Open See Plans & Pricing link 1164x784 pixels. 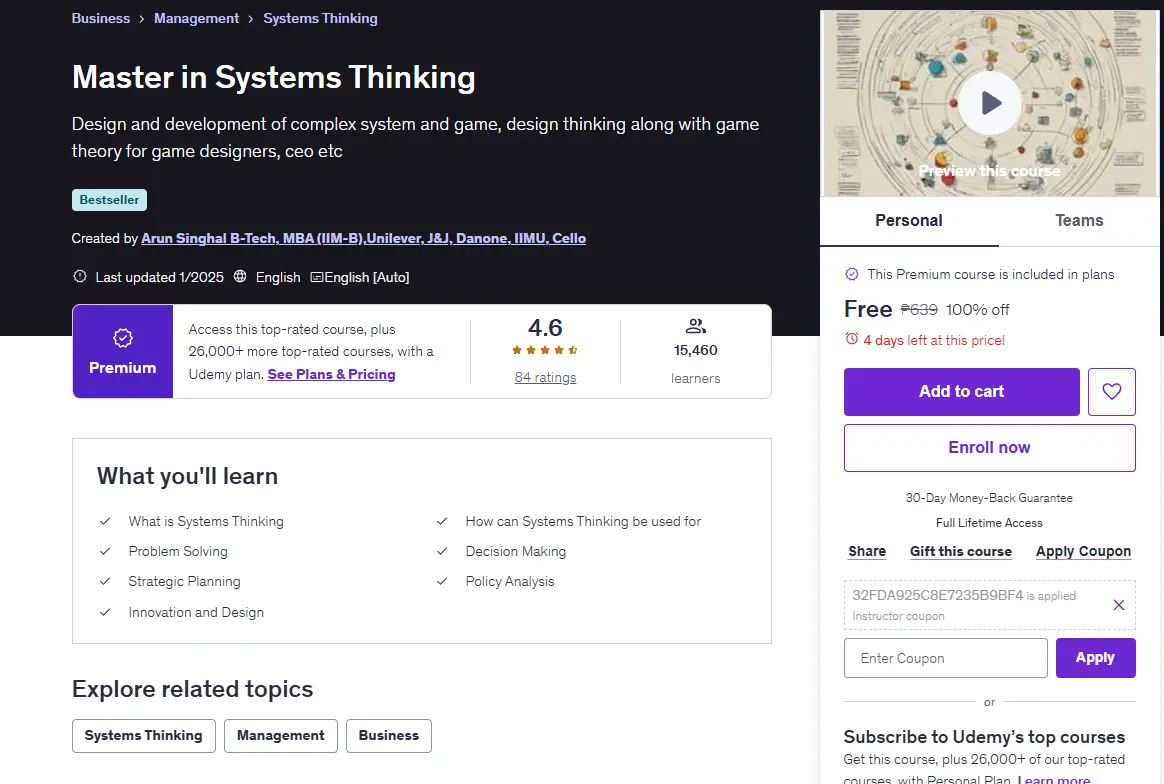tap(331, 374)
